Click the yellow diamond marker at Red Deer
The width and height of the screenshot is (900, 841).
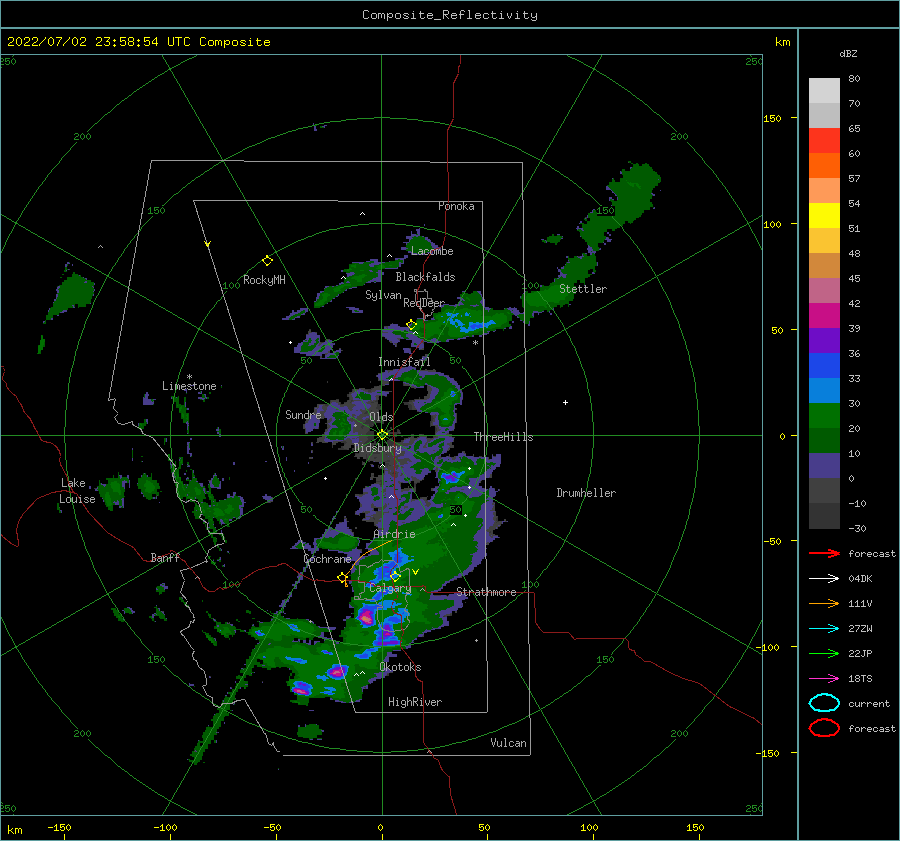(411, 325)
